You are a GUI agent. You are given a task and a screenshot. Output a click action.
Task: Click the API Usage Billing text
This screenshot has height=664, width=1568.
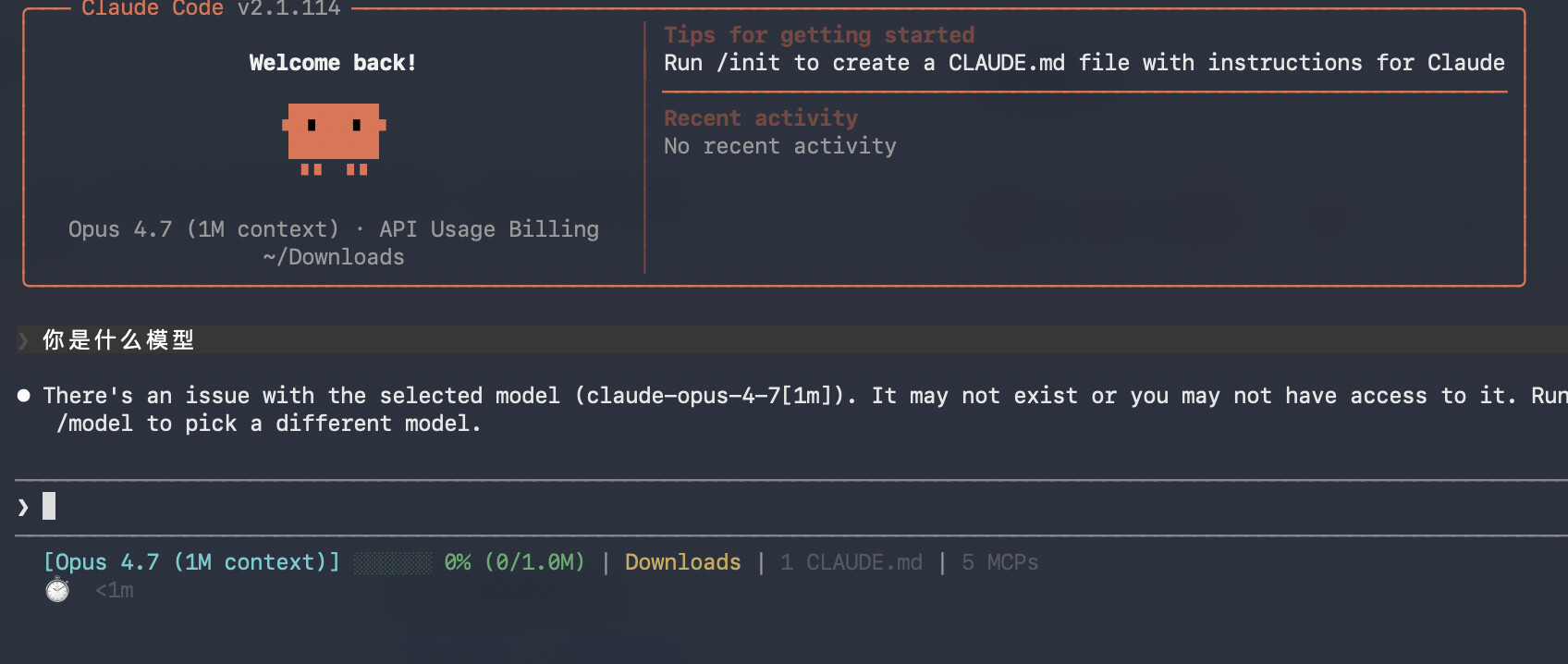pos(489,229)
